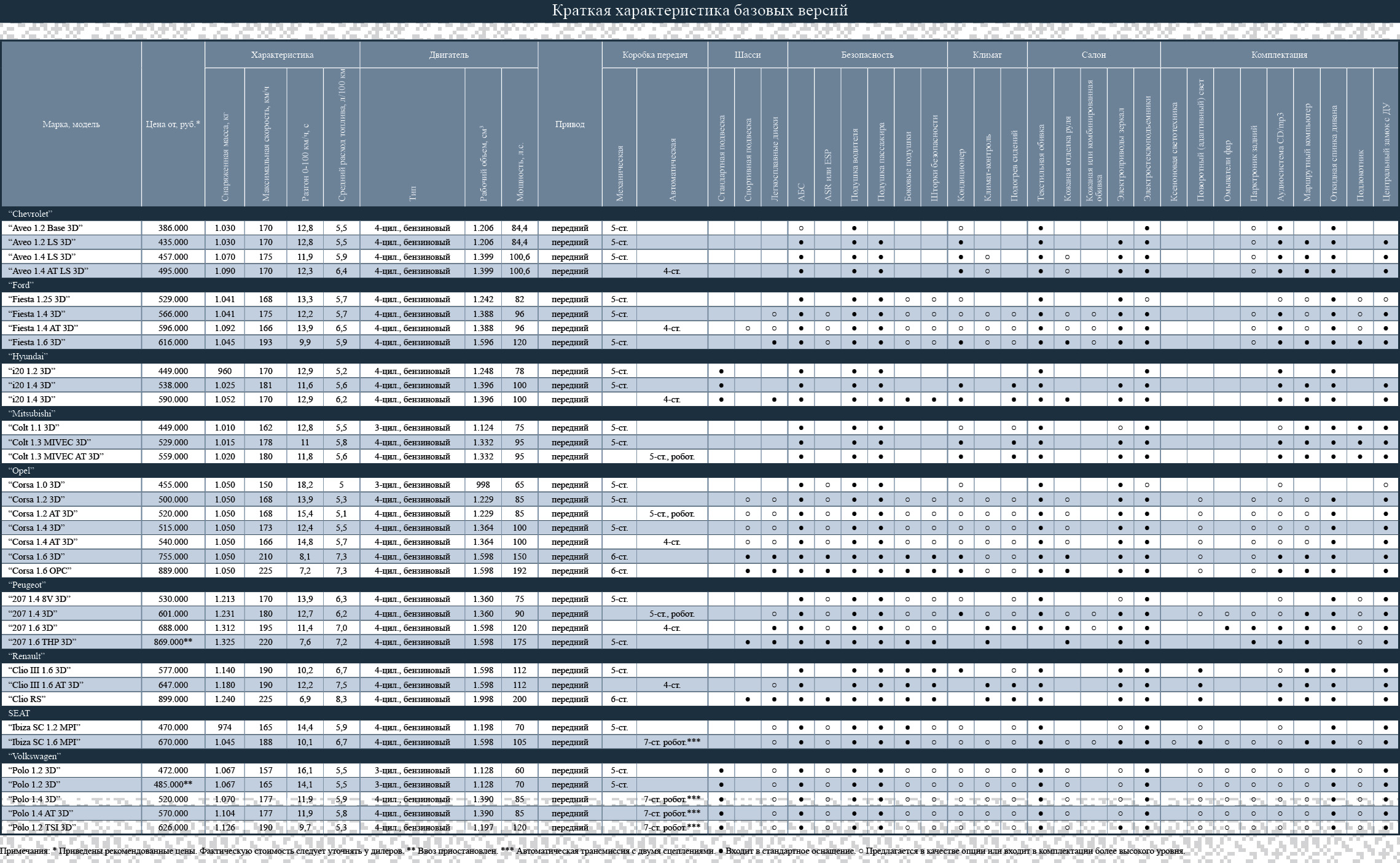This screenshot has height=863, width=1400.
Task: Select the 'Мощность, л.с.' vertical header
Action: [520, 137]
